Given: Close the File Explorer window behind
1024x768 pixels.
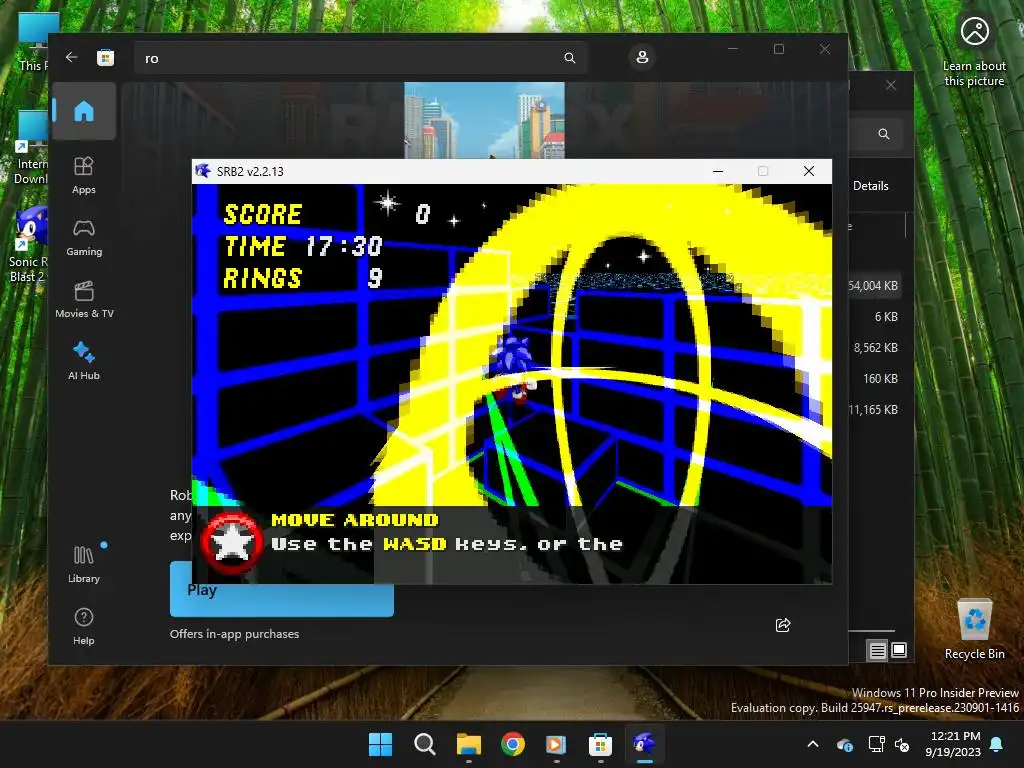Looking at the screenshot, I should [x=891, y=86].
